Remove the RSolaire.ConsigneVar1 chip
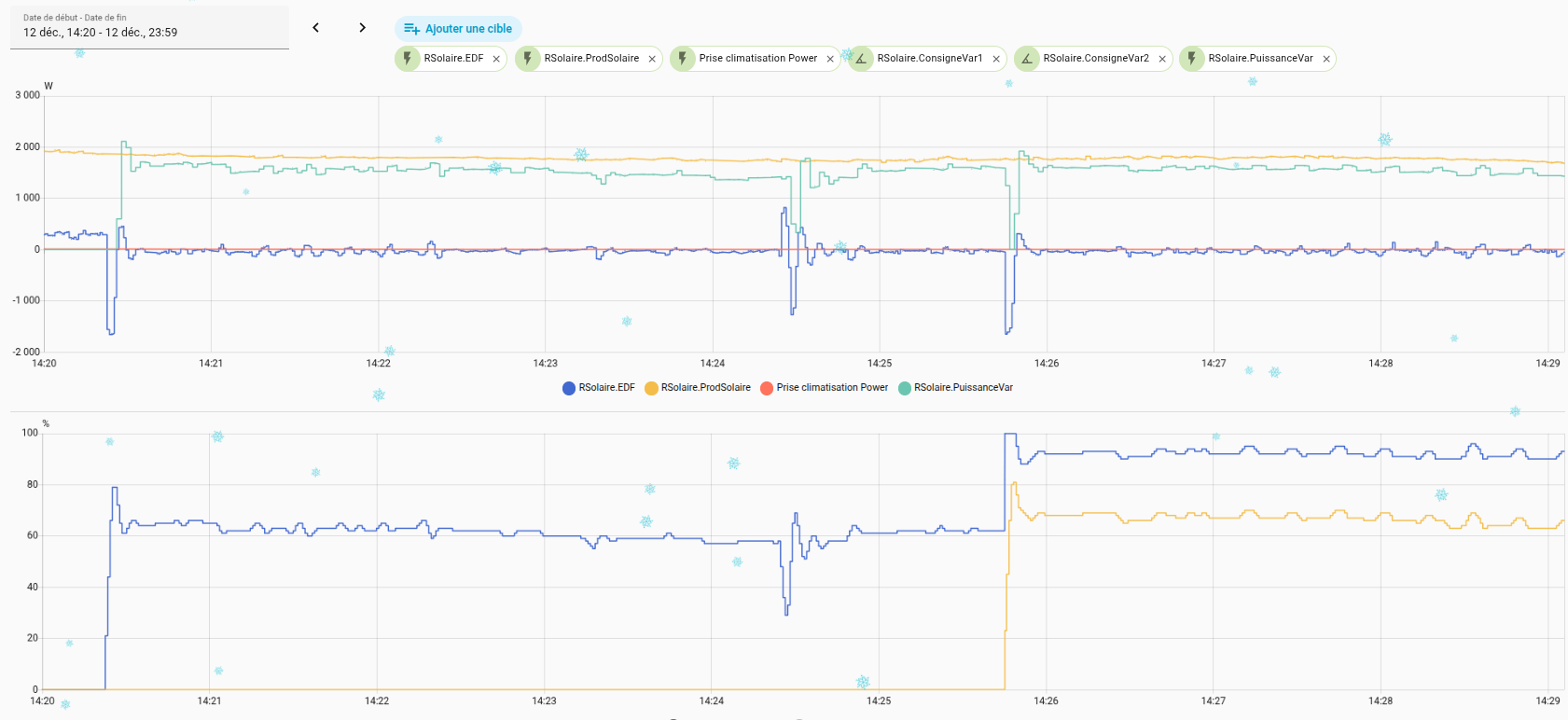 [x=996, y=59]
